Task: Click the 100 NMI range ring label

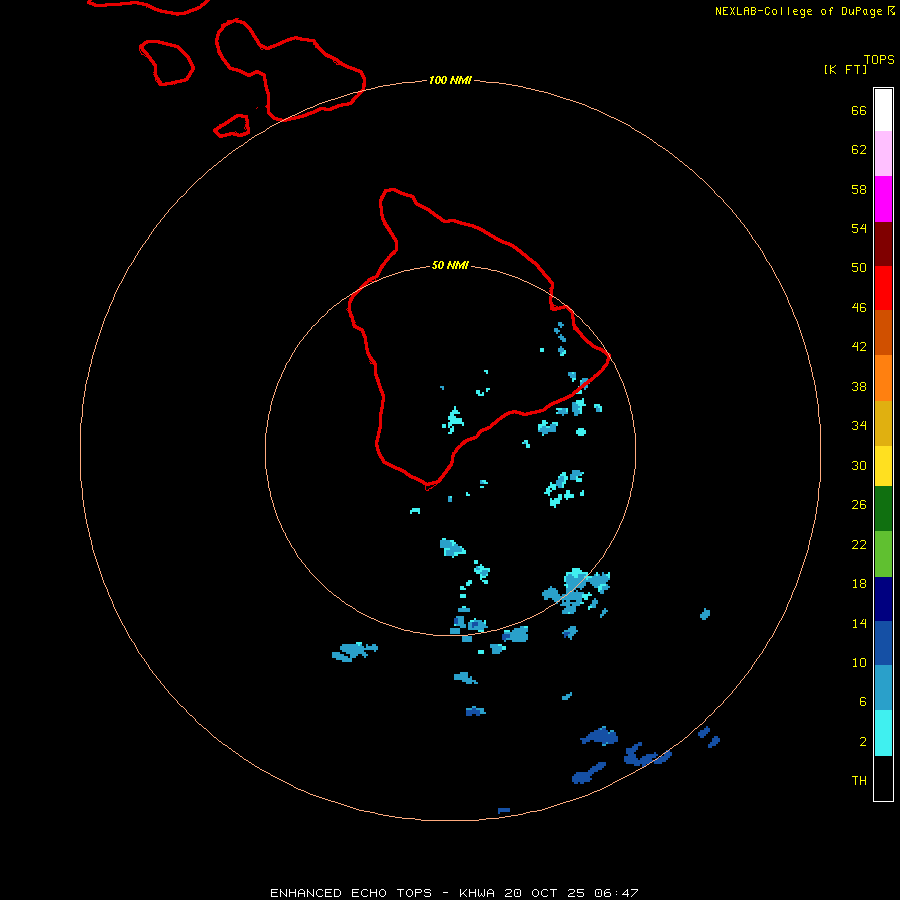Action: 450,80
